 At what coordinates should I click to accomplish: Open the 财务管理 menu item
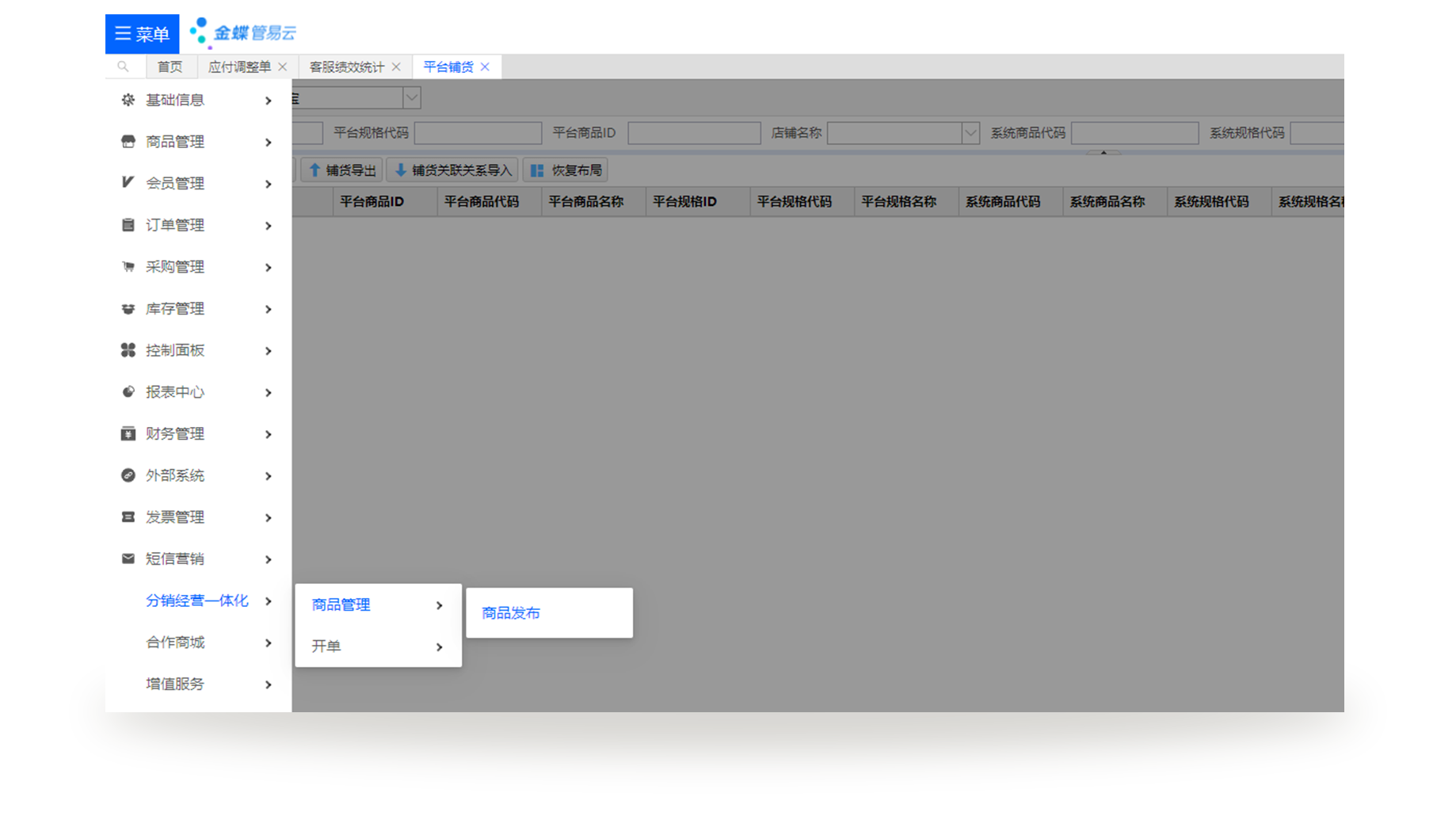(x=198, y=433)
